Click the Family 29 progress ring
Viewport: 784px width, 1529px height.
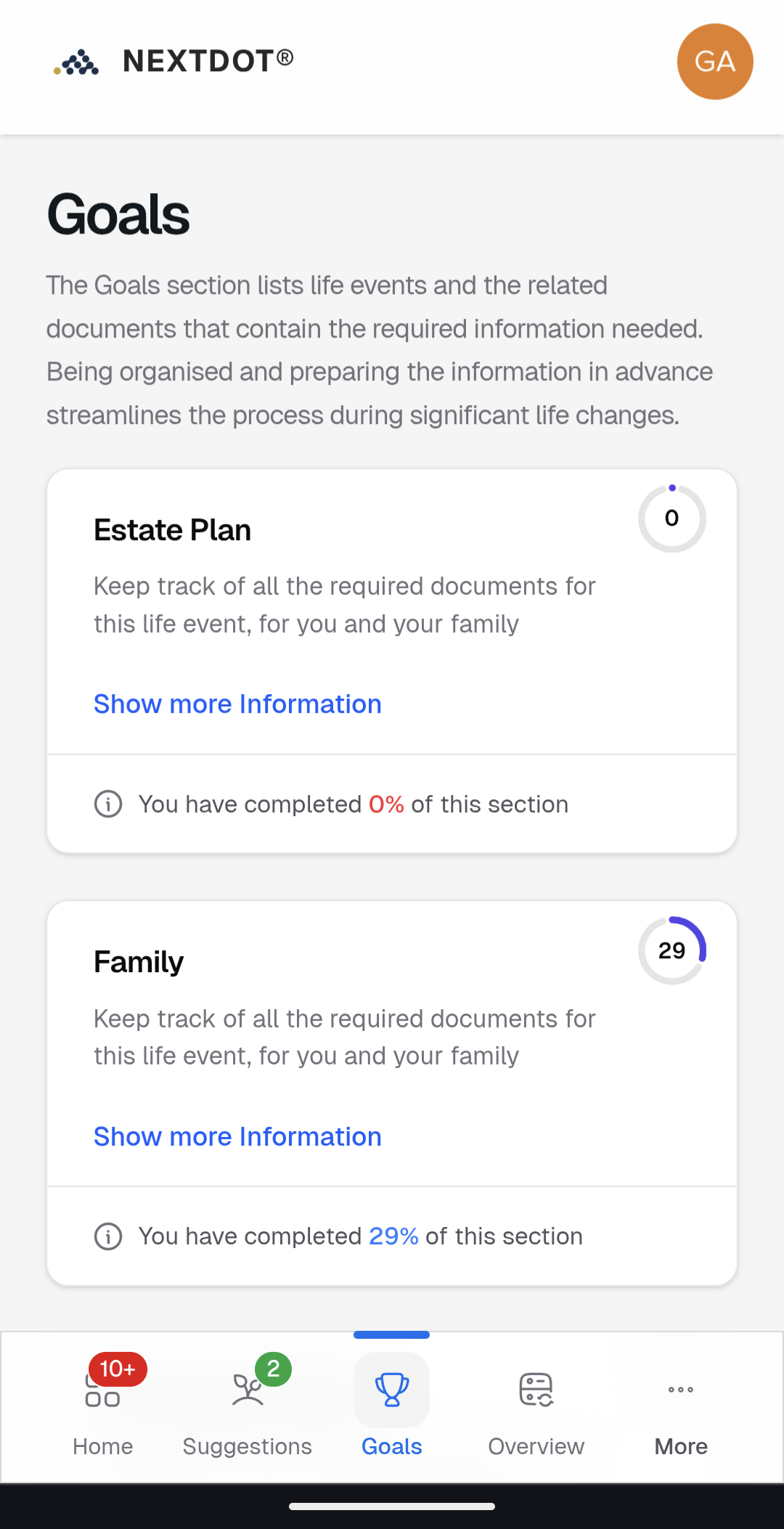[672, 950]
